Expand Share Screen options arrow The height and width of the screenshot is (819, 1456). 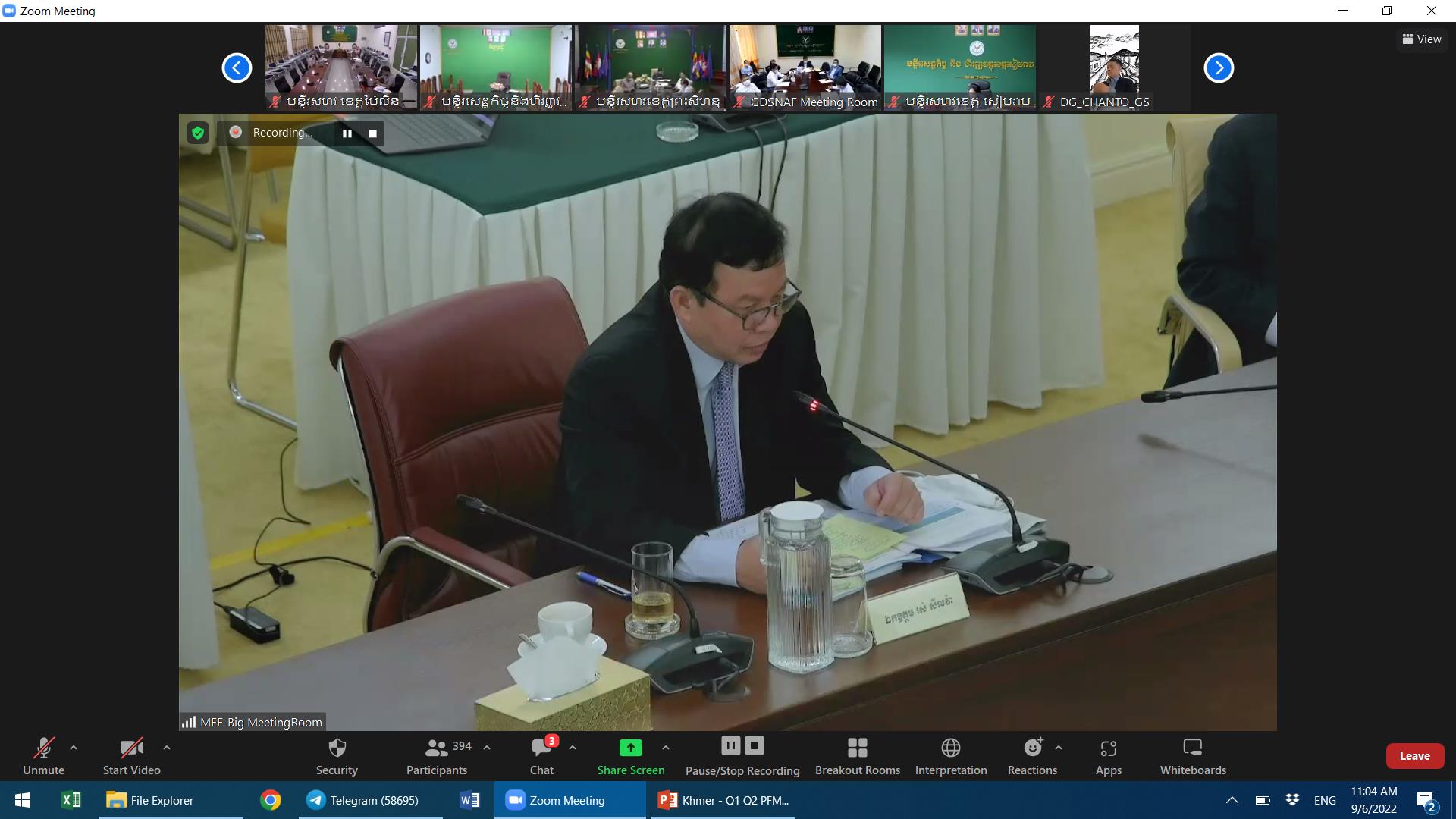click(665, 748)
